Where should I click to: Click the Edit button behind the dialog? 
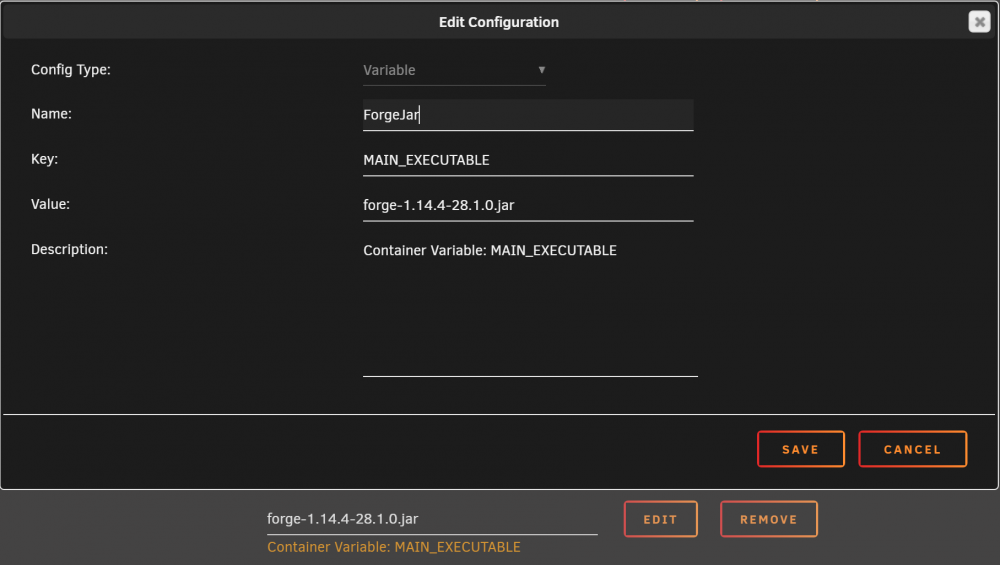click(661, 519)
